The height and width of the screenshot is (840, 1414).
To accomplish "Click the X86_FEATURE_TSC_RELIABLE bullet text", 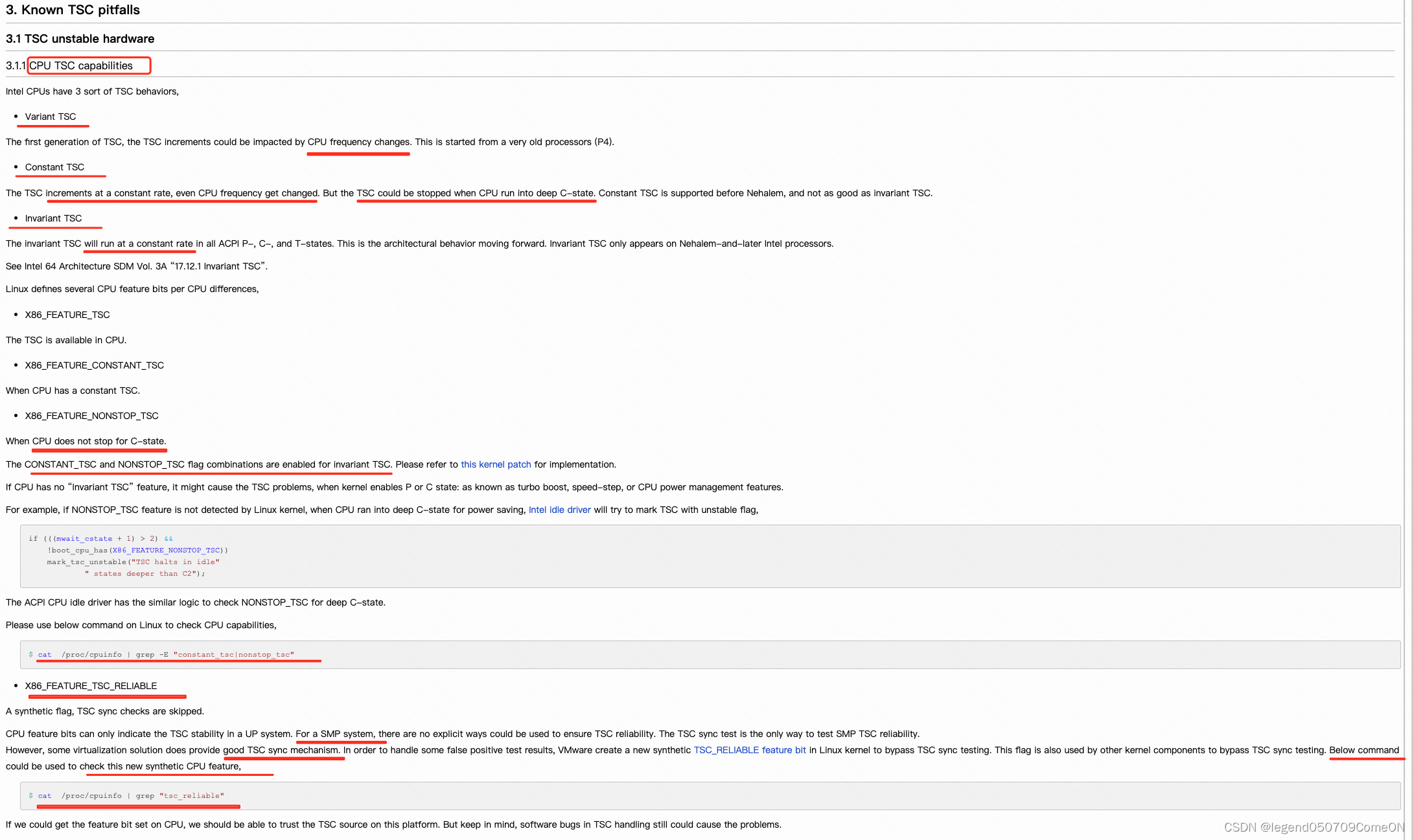I will (x=91, y=686).
